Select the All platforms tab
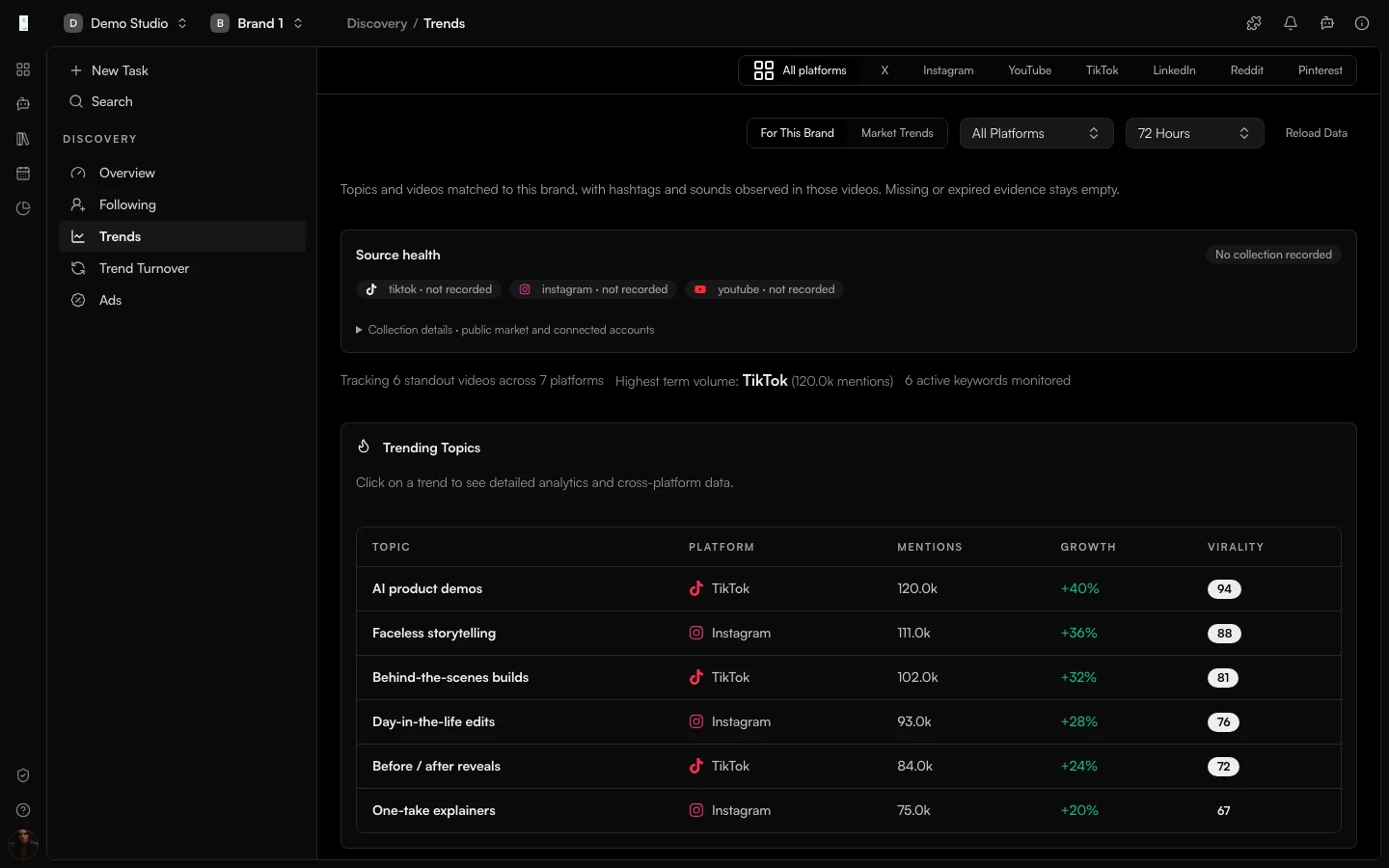 coord(801,70)
